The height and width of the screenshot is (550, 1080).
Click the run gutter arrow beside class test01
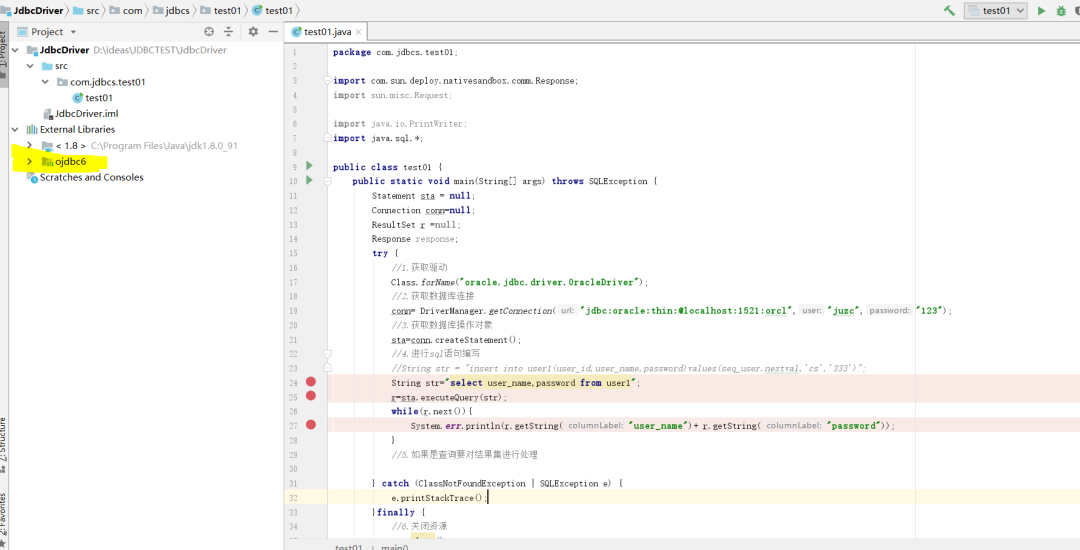click(x=309, y=166)
